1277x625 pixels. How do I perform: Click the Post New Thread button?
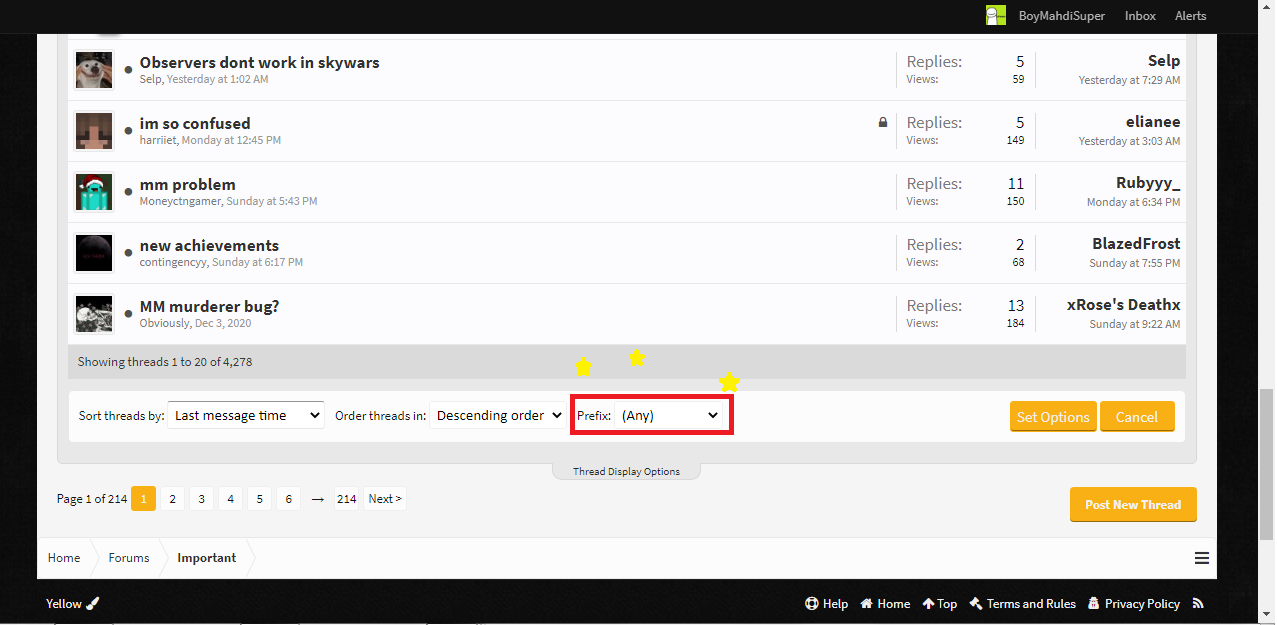pyautogui.click(x=1133, y=505)
